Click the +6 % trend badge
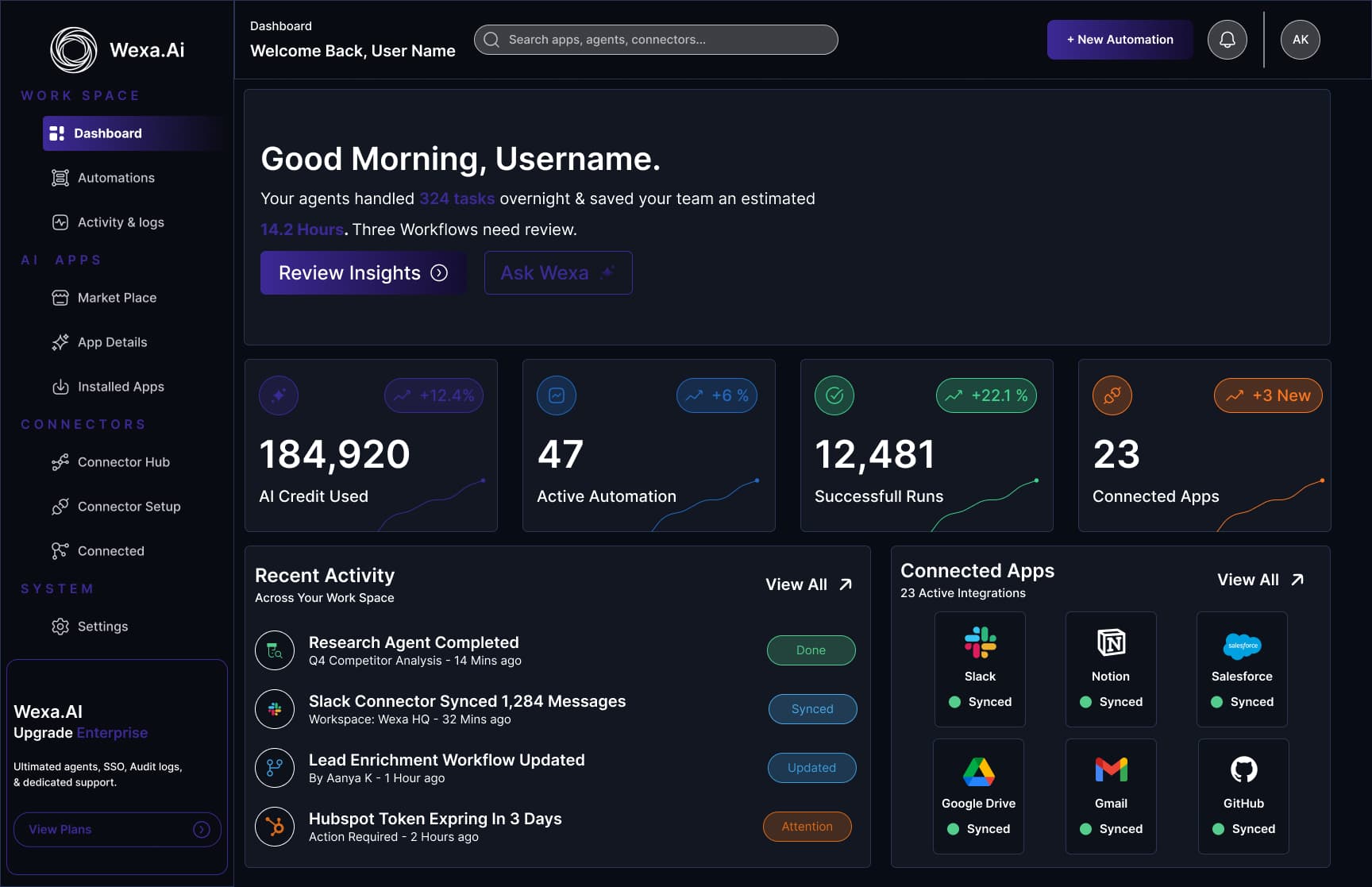 [x=716, y=395]
